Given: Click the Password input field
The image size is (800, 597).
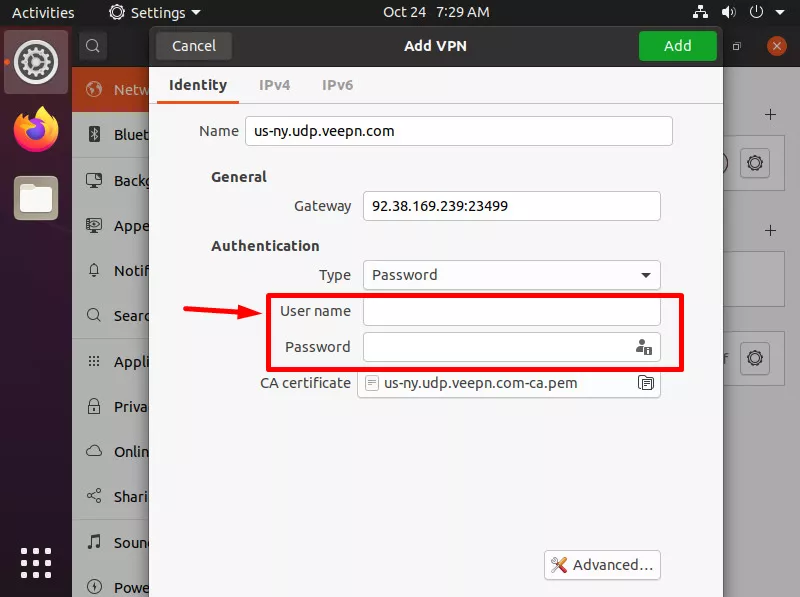Looking at the screenshot, I should [512, 347].
